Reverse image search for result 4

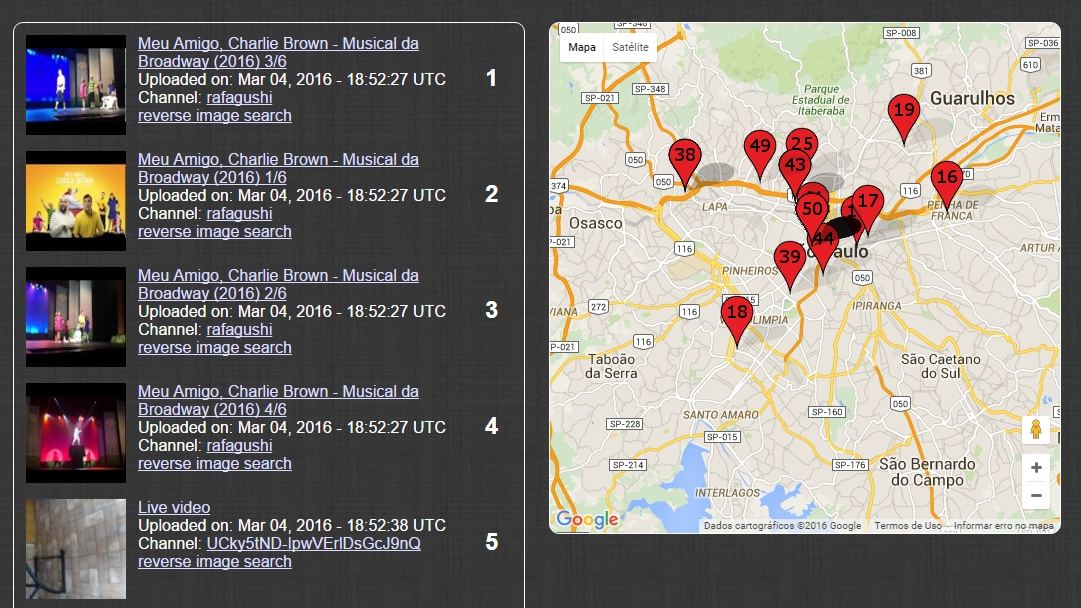pyautogui.click(x=214, y=463)
